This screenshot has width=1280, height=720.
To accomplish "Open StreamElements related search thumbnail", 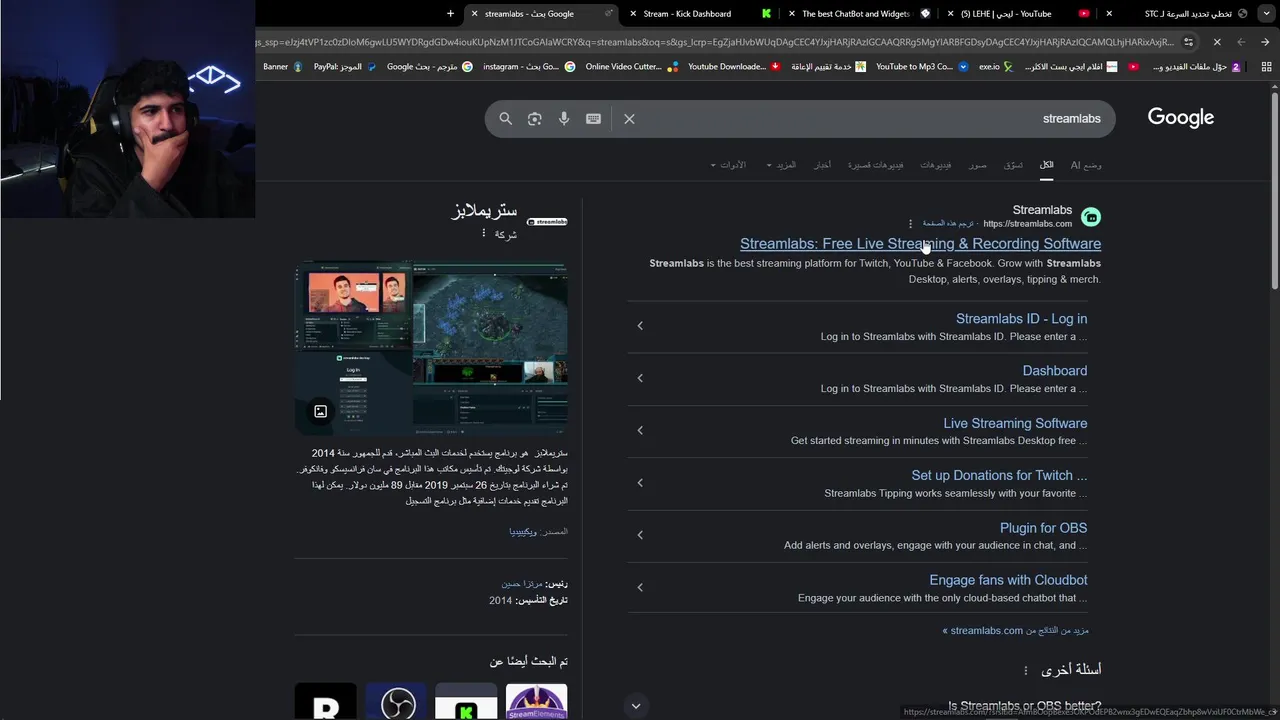I will pos(537,701).
